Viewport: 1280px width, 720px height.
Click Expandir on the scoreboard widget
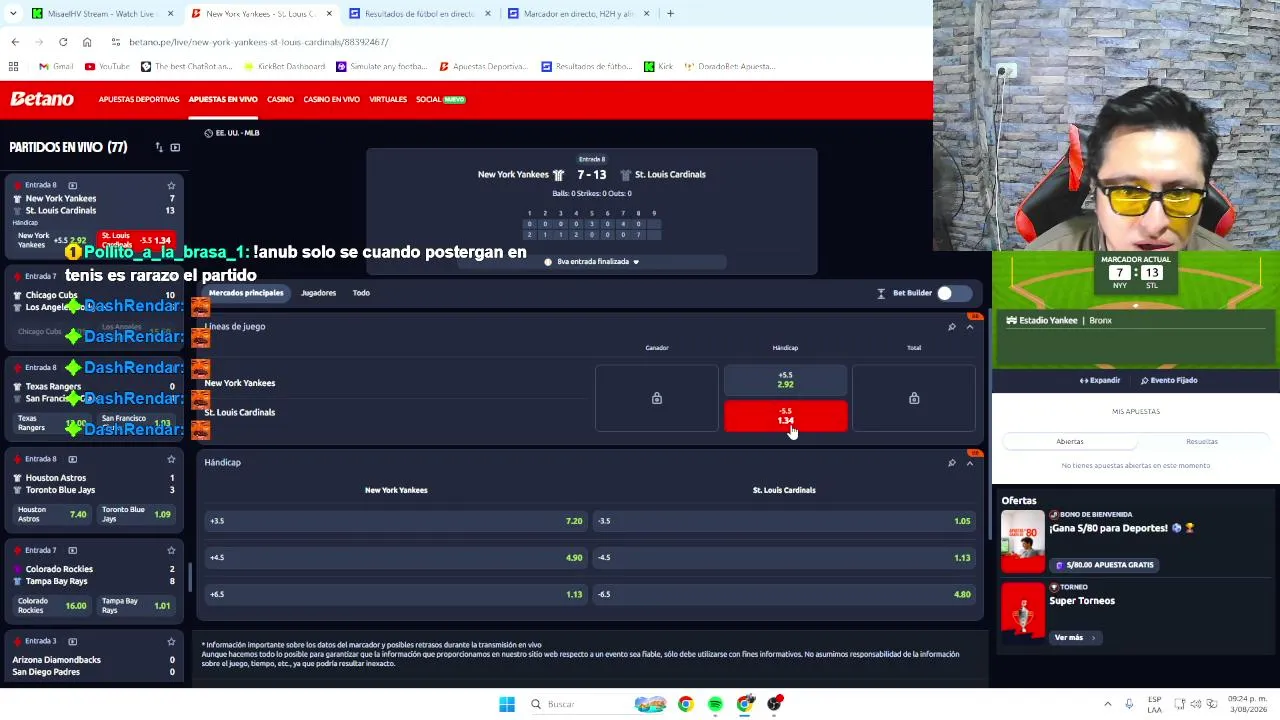[x=1100, y=380]
